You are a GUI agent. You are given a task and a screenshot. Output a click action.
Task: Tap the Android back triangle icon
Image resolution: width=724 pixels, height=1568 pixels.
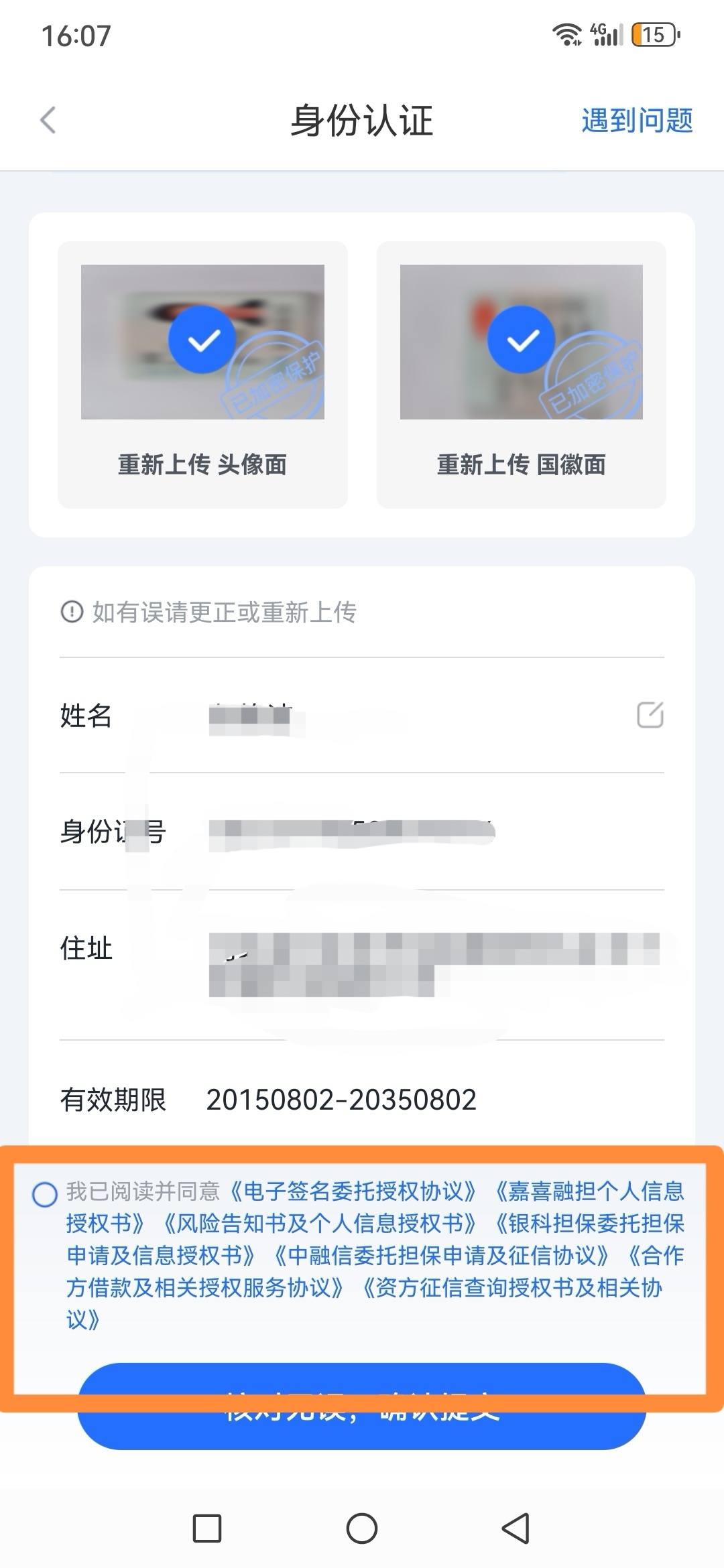click(x=516, y=1528)
